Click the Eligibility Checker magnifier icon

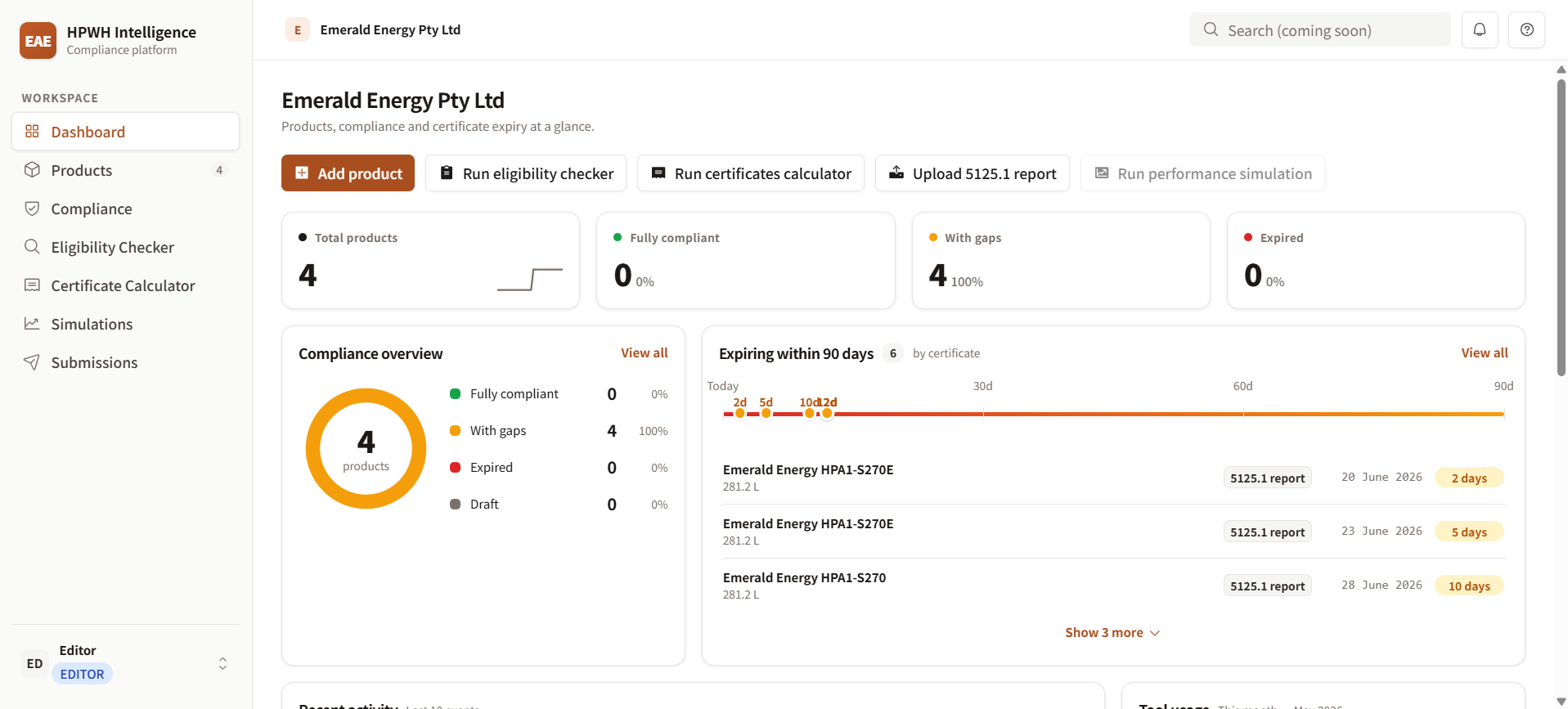point(32,246)
